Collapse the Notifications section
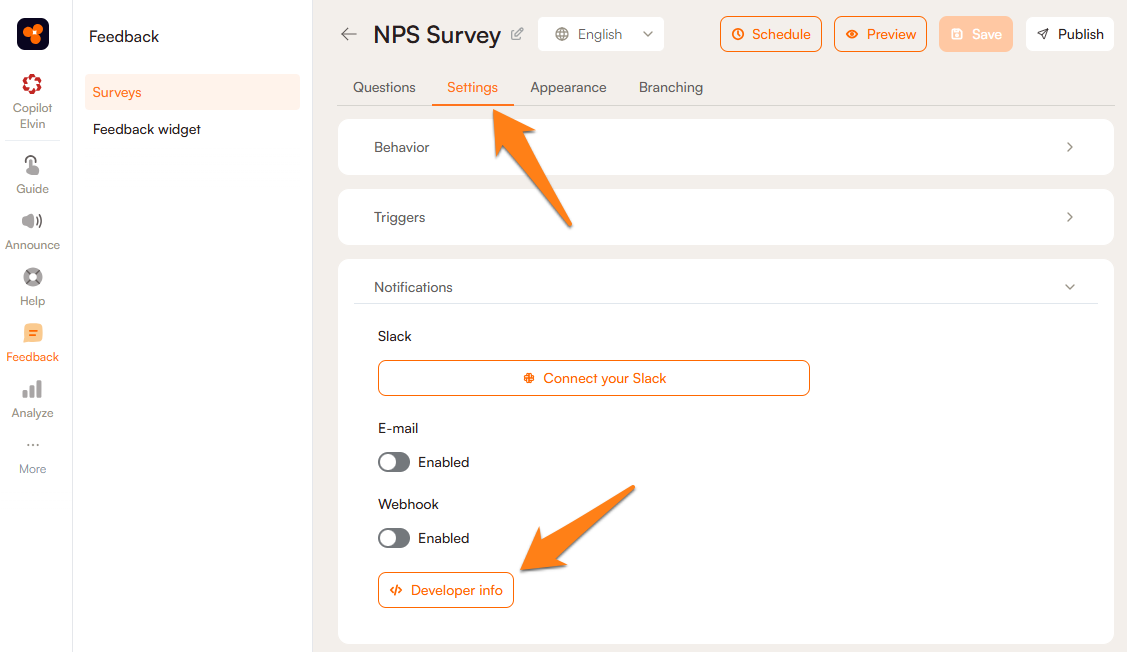Viewport: 1127px width, 652px height. [x=1070, y=287]
